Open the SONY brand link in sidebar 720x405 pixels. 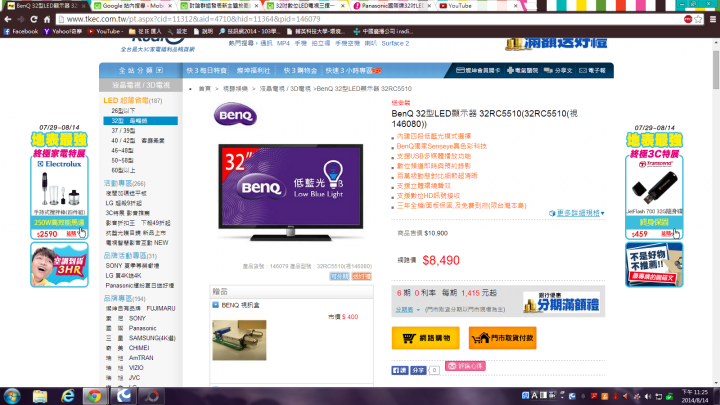click(x=125, y=318)
